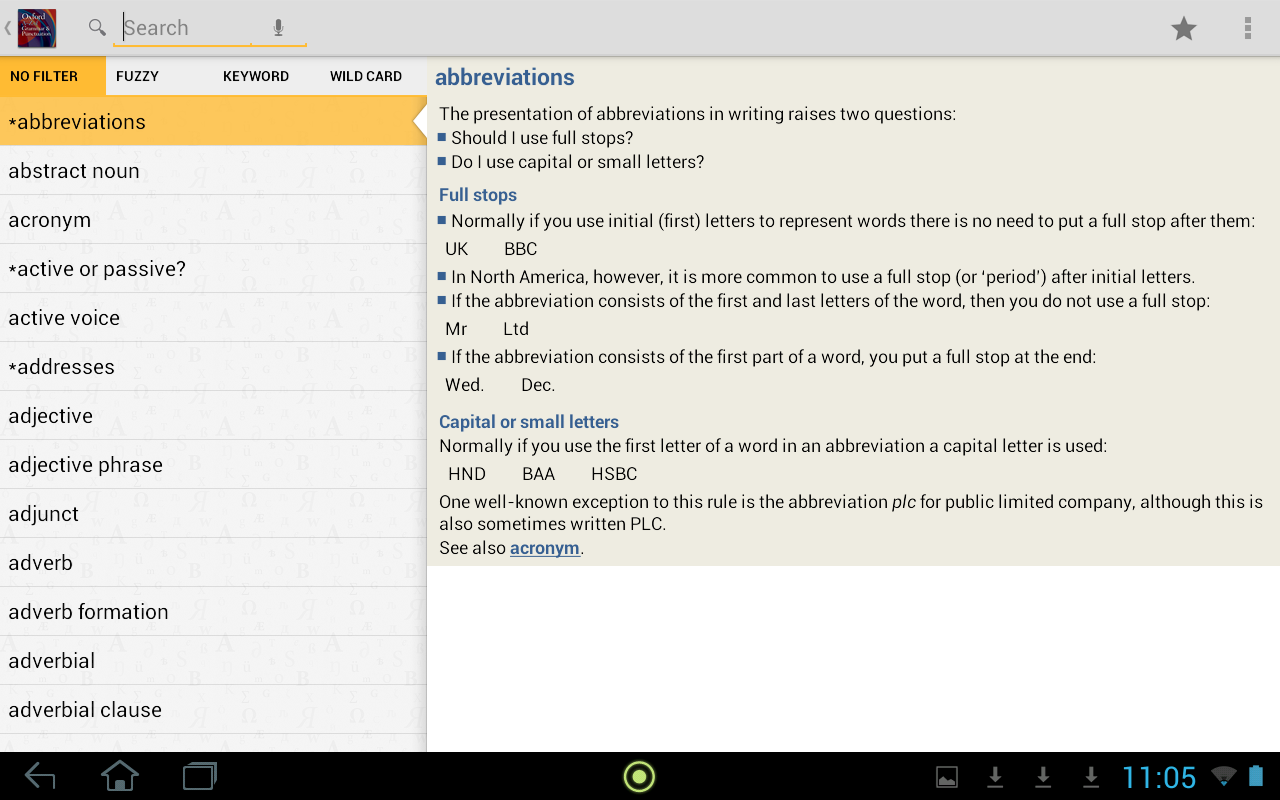Tap the clock showing 11:05
The image size is (1280, 800).
point(1158,777)
